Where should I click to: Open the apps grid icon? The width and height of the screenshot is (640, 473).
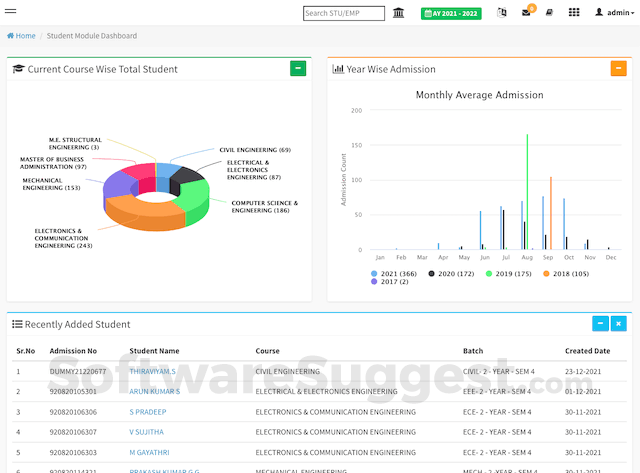click(573, 13)
